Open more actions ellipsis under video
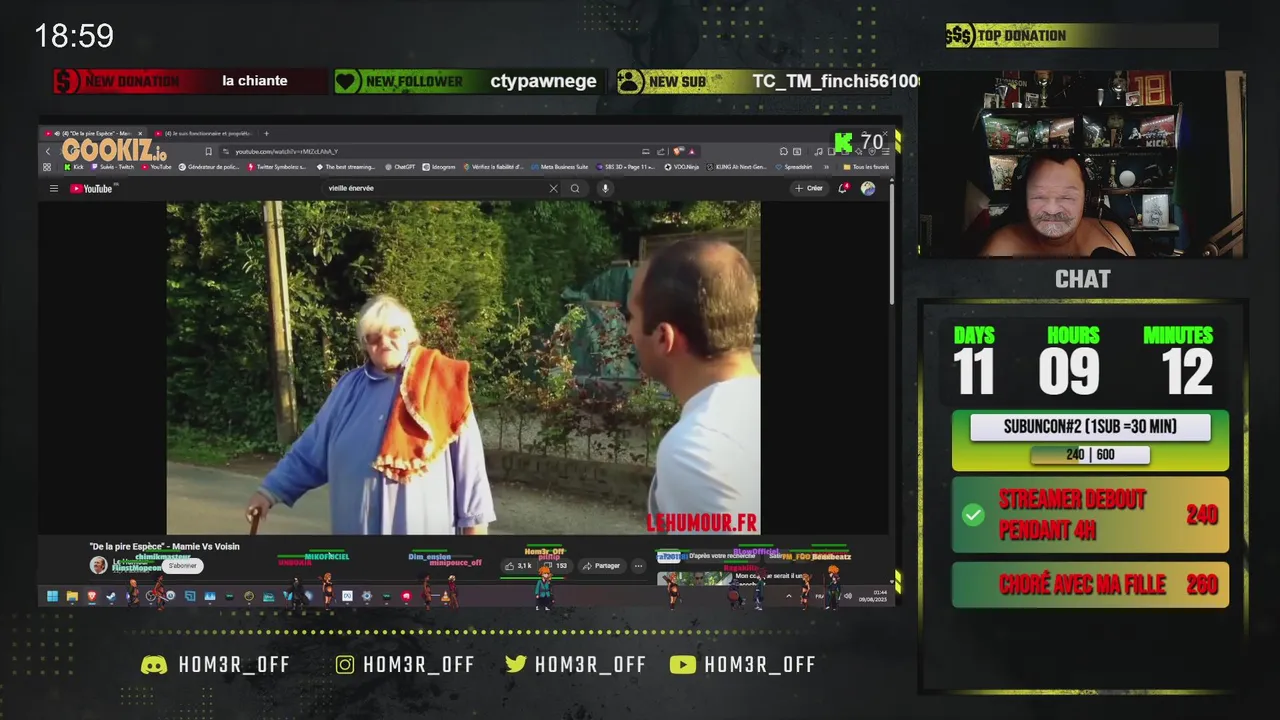The image size is (1280, 720). coord(639,566)
